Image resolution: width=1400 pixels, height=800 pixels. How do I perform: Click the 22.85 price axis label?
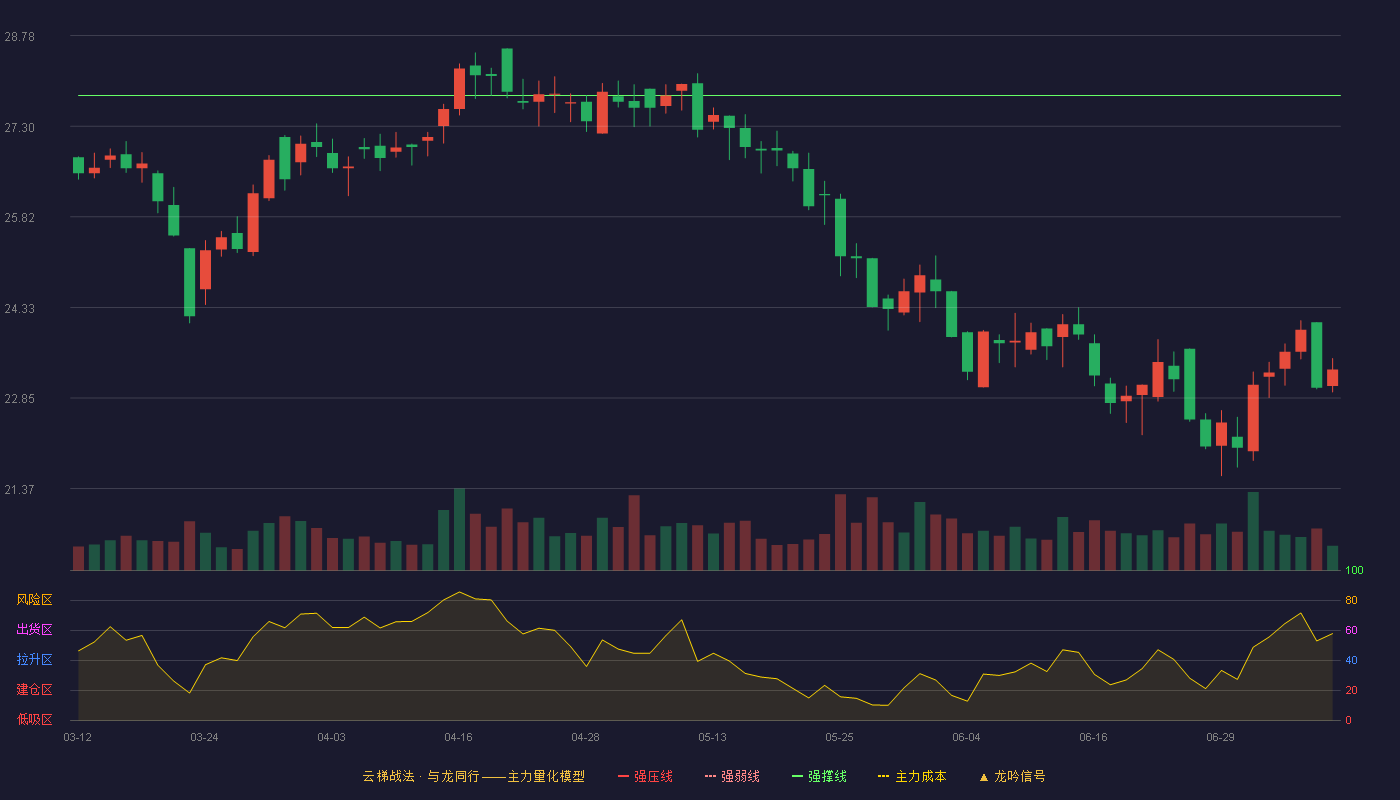tap(19, 398)
